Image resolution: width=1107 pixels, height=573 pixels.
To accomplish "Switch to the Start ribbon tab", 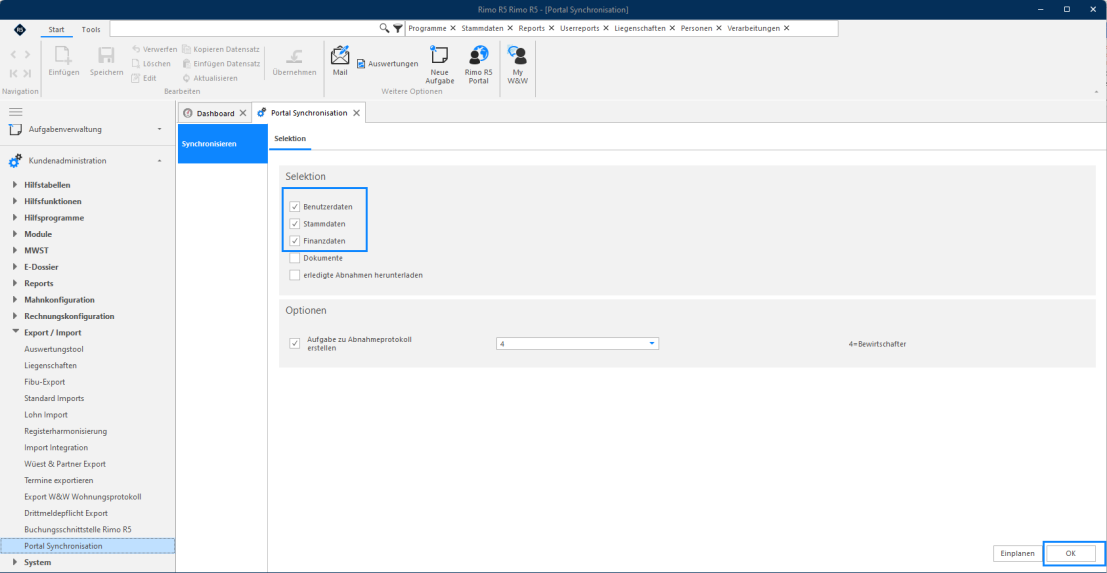I will tap(56, 30).
